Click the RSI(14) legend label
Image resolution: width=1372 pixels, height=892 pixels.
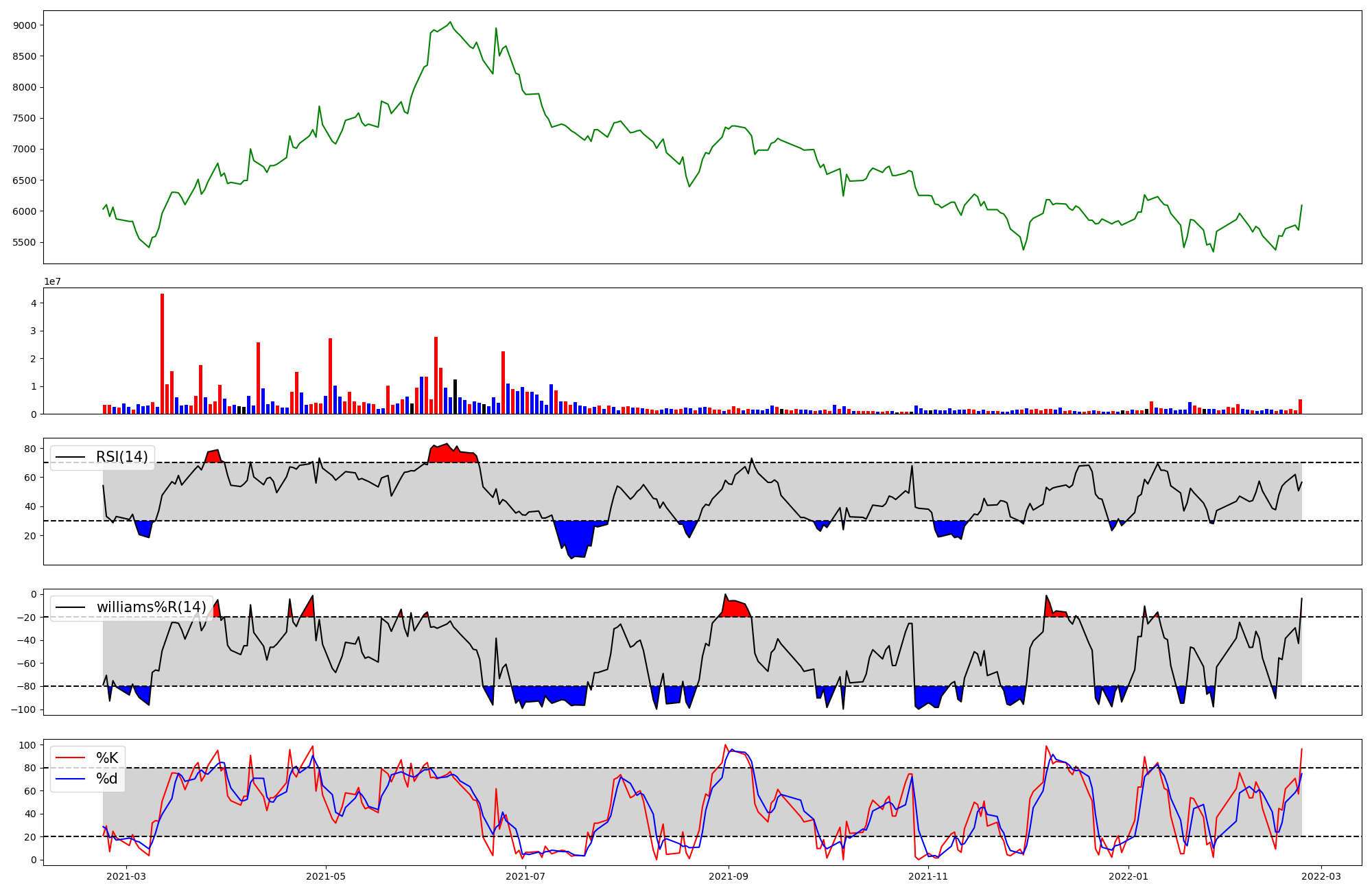click(x=121, y=457)
